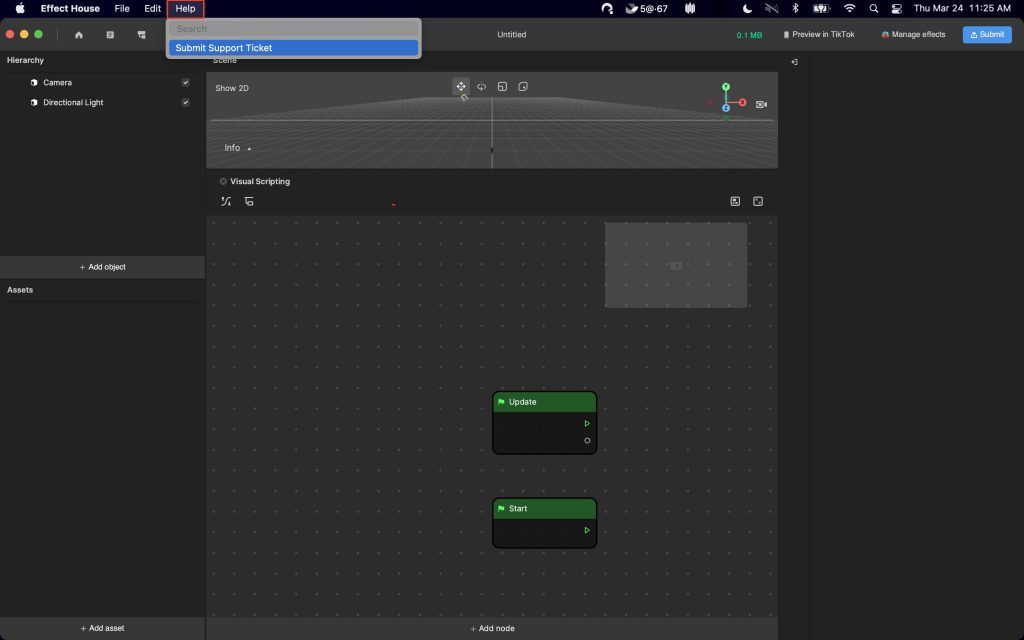Click the Update node's green execution port

[587, 424]
